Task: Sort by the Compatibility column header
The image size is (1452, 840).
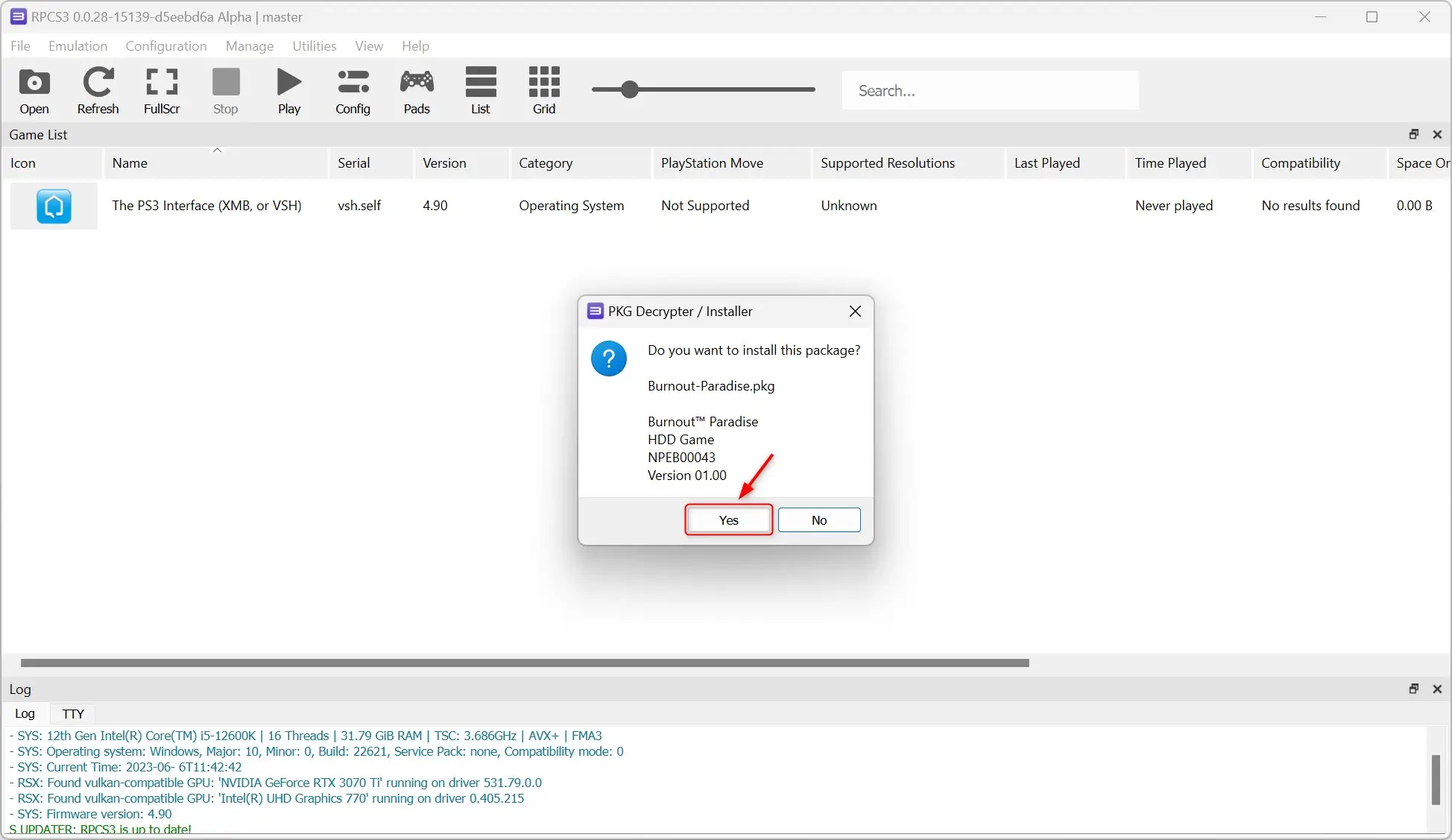Action: click(1319, 162)
